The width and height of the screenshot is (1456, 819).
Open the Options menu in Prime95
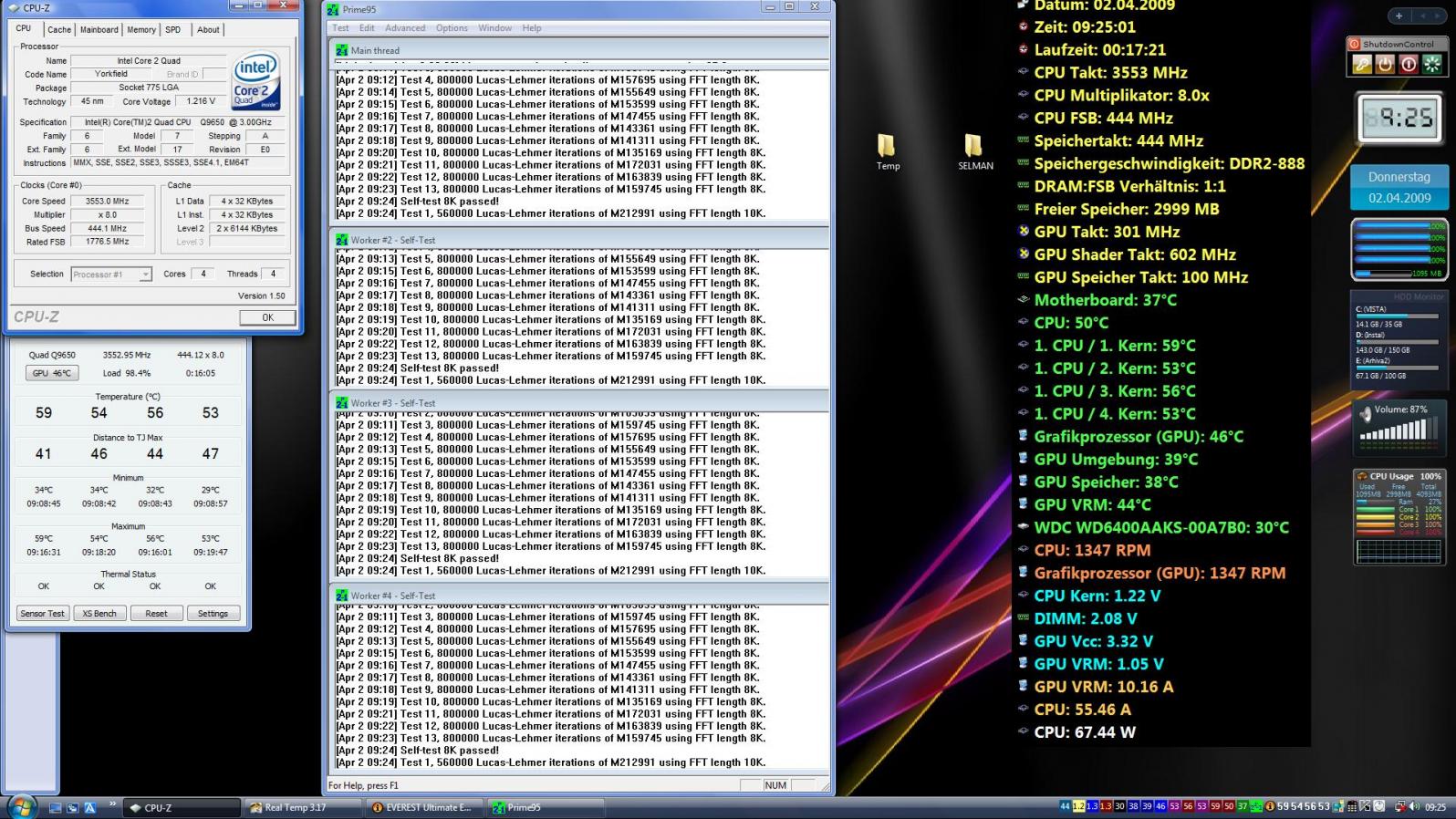click(x=452, y=28)
